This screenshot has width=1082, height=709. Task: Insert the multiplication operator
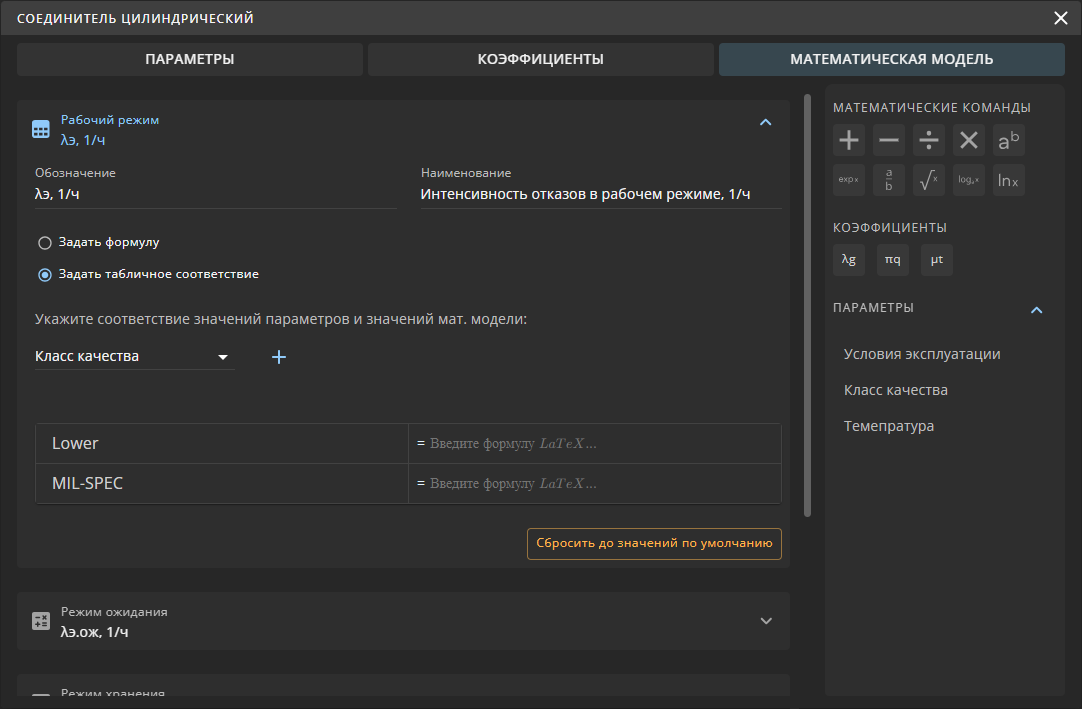pyautogui.click(x=969, y=140)
